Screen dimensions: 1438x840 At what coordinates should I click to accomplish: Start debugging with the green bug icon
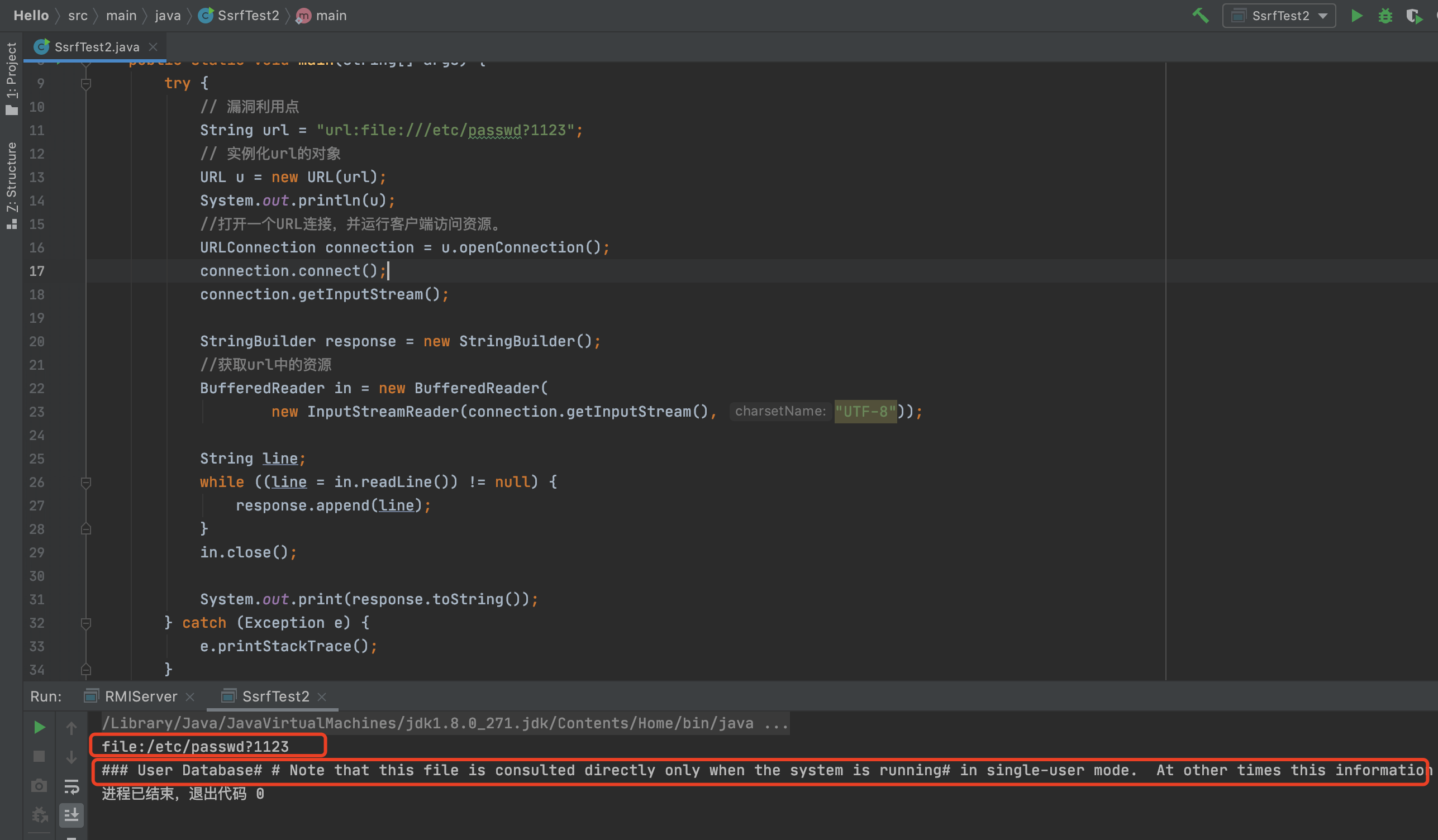click(x=1385, y=16)
